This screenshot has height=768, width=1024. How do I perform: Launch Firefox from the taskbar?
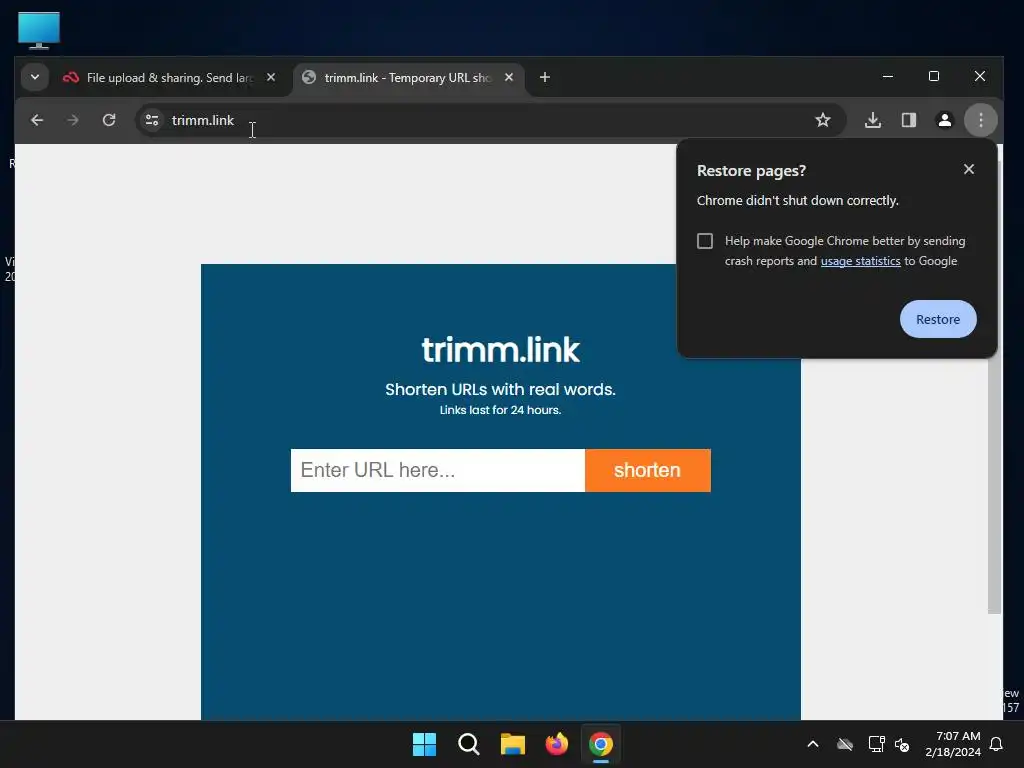tap(556, 744)
